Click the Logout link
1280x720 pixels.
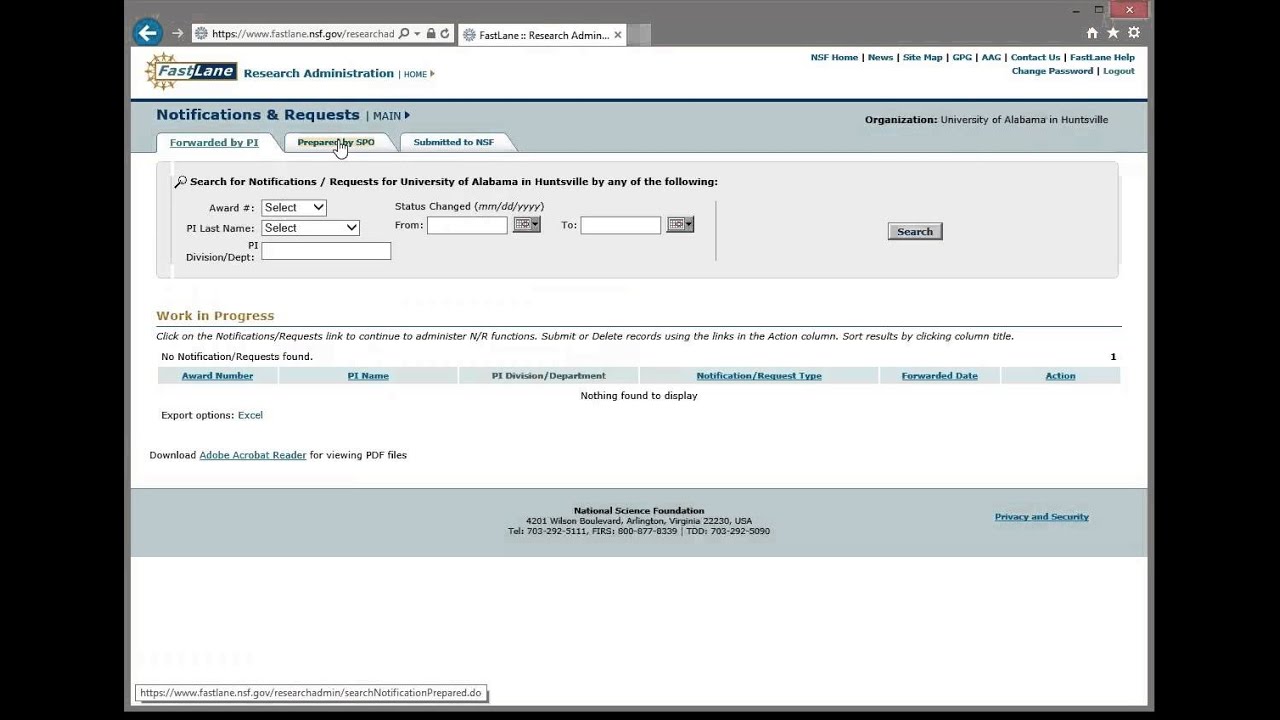(x=1119, y=71)
